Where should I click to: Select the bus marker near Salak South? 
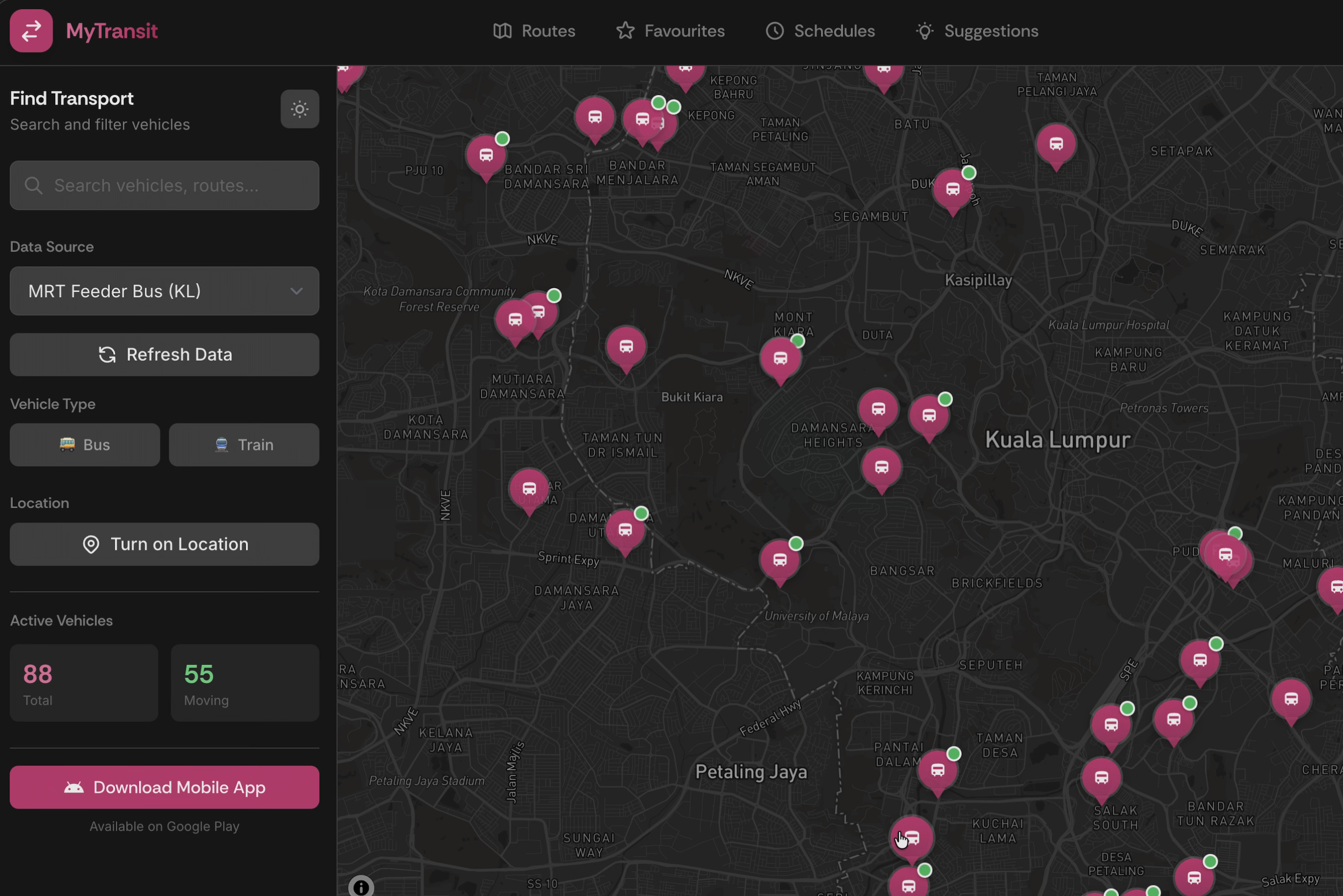[x=1101, y=777]
